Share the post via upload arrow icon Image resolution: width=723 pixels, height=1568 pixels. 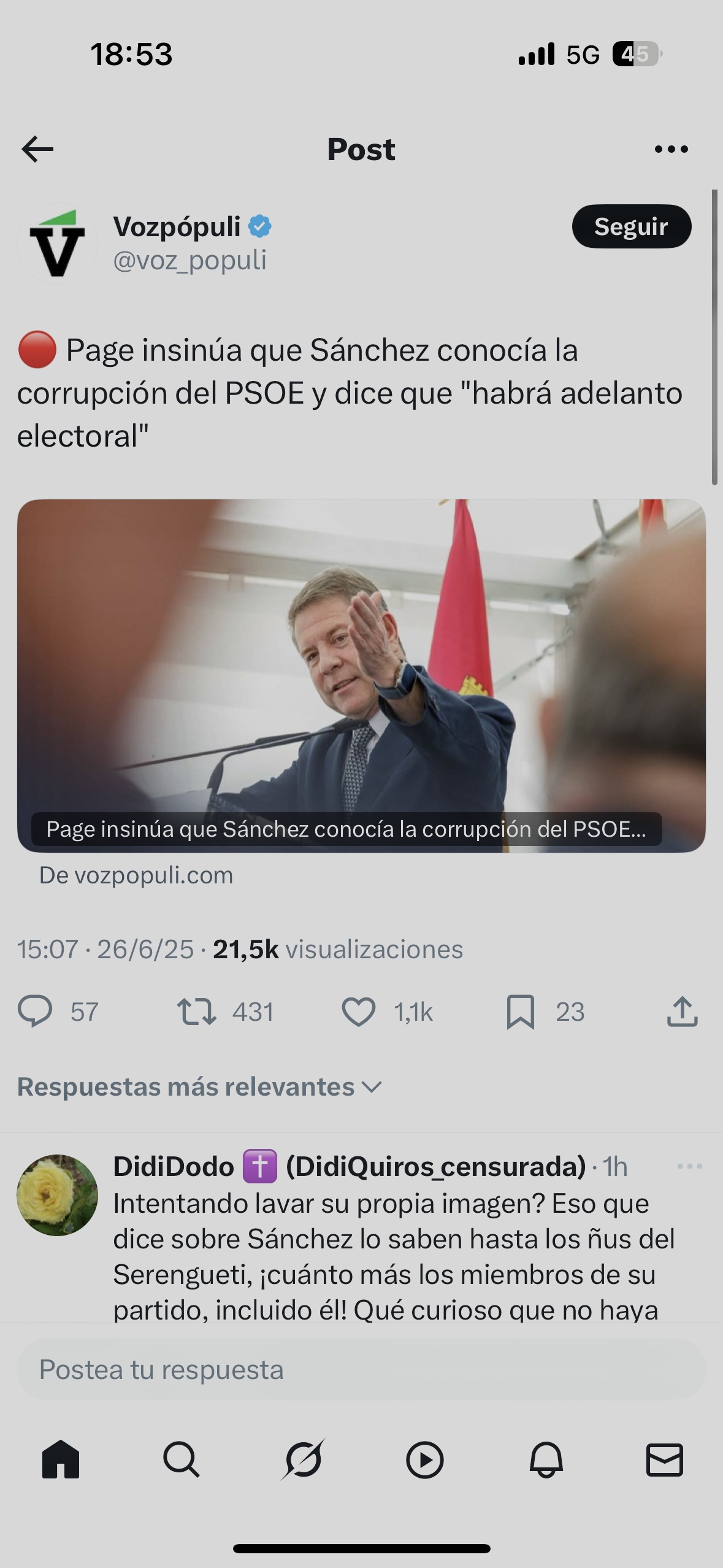coord(682,1011)
